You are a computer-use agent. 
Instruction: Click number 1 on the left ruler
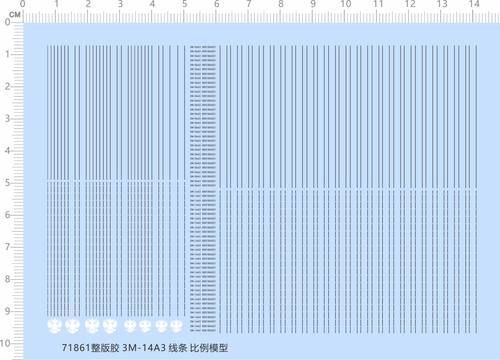click(x=7, y=54)
